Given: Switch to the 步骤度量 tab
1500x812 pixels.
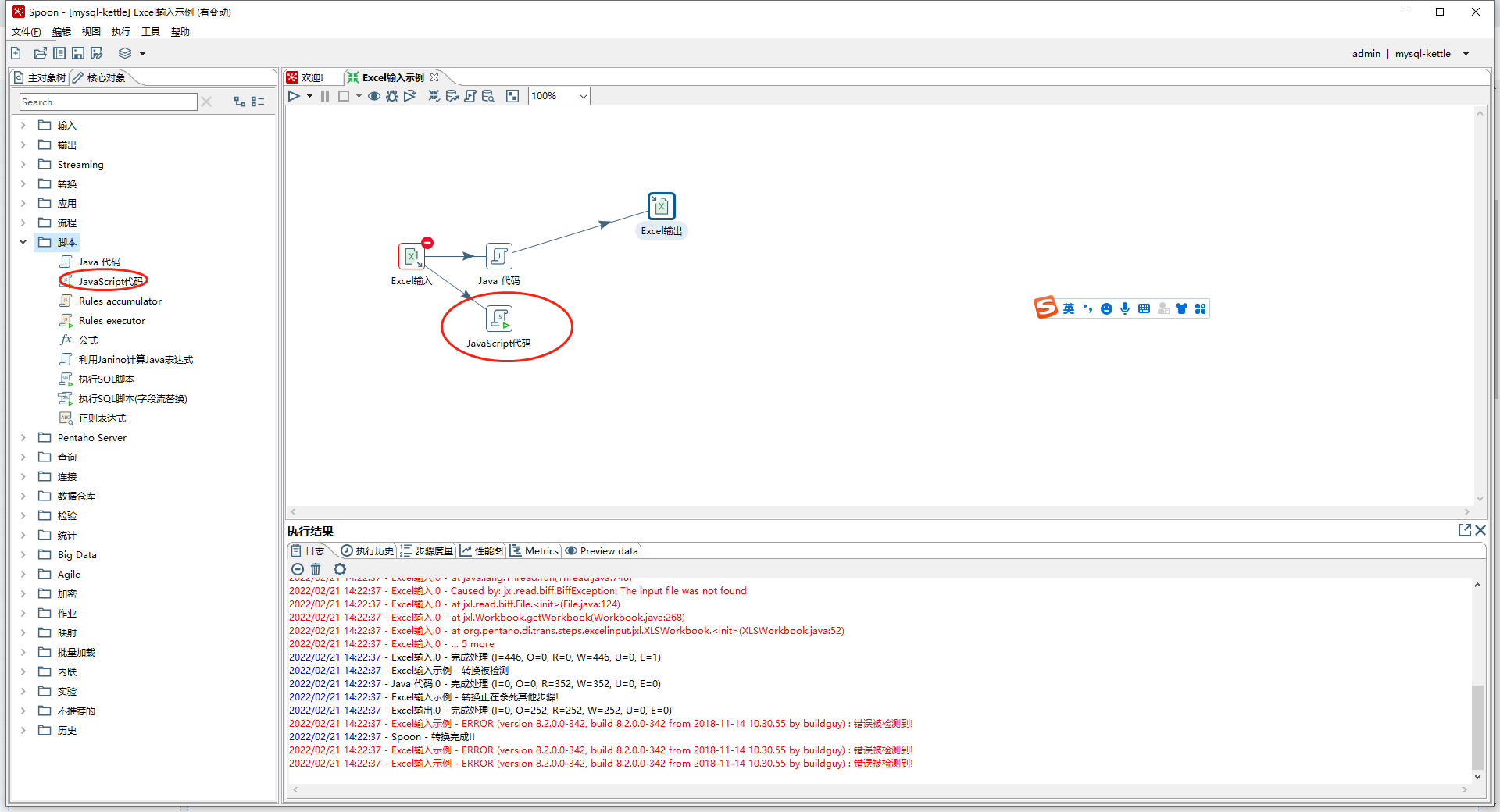Looking at the screenshot, I should pos(427,550).
